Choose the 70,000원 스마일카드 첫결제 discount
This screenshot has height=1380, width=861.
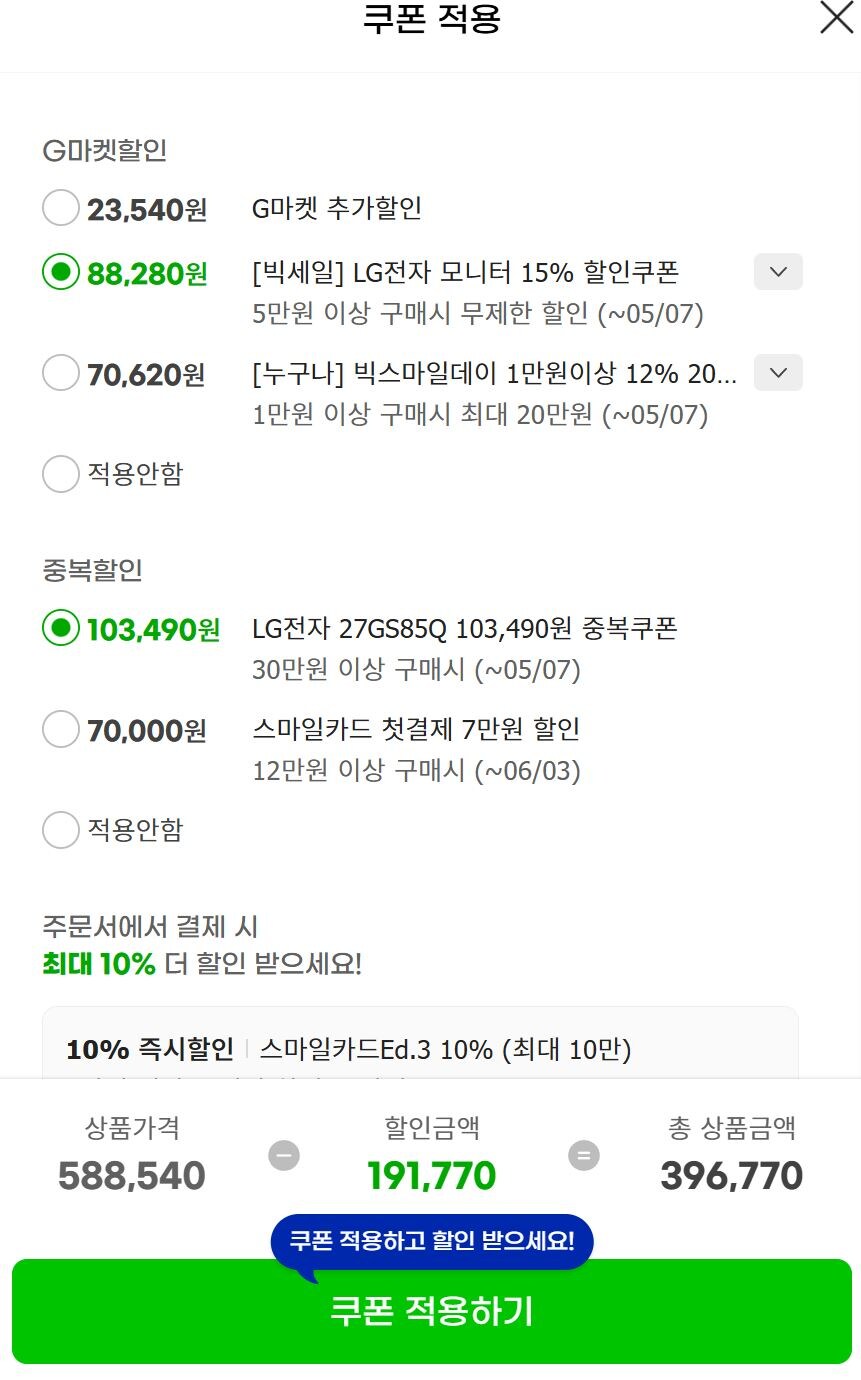coord(61,730)
